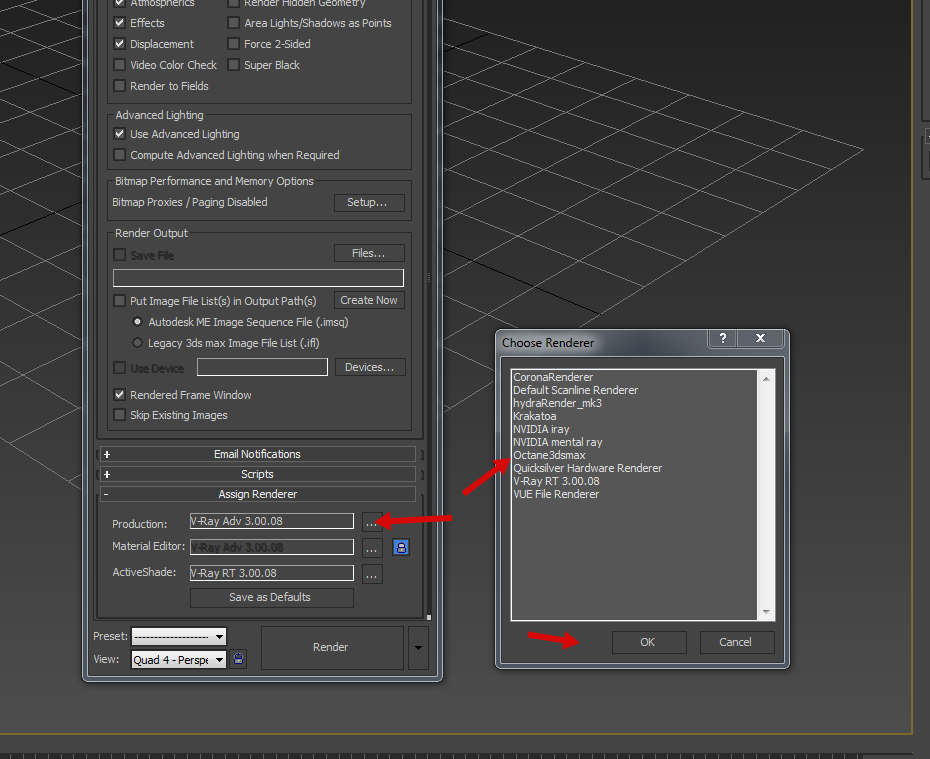Click OK in Choose Renderer dialog

pyautogui.click(x=649, y=642)
